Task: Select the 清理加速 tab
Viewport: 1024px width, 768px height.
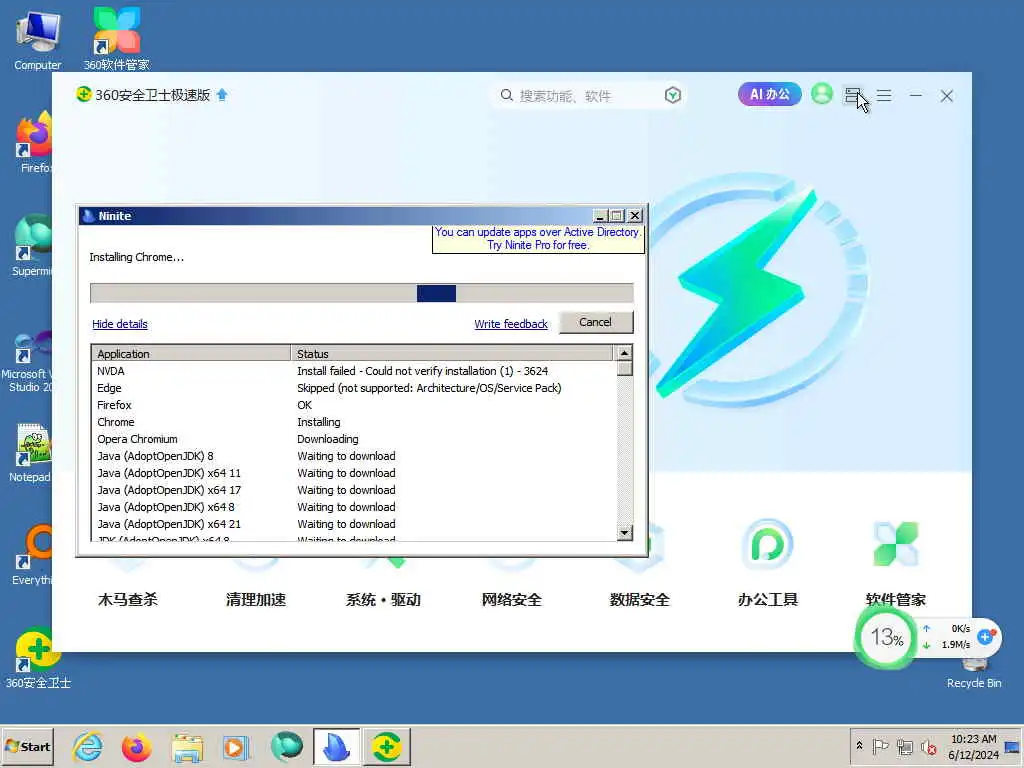Action: point(255,600)
